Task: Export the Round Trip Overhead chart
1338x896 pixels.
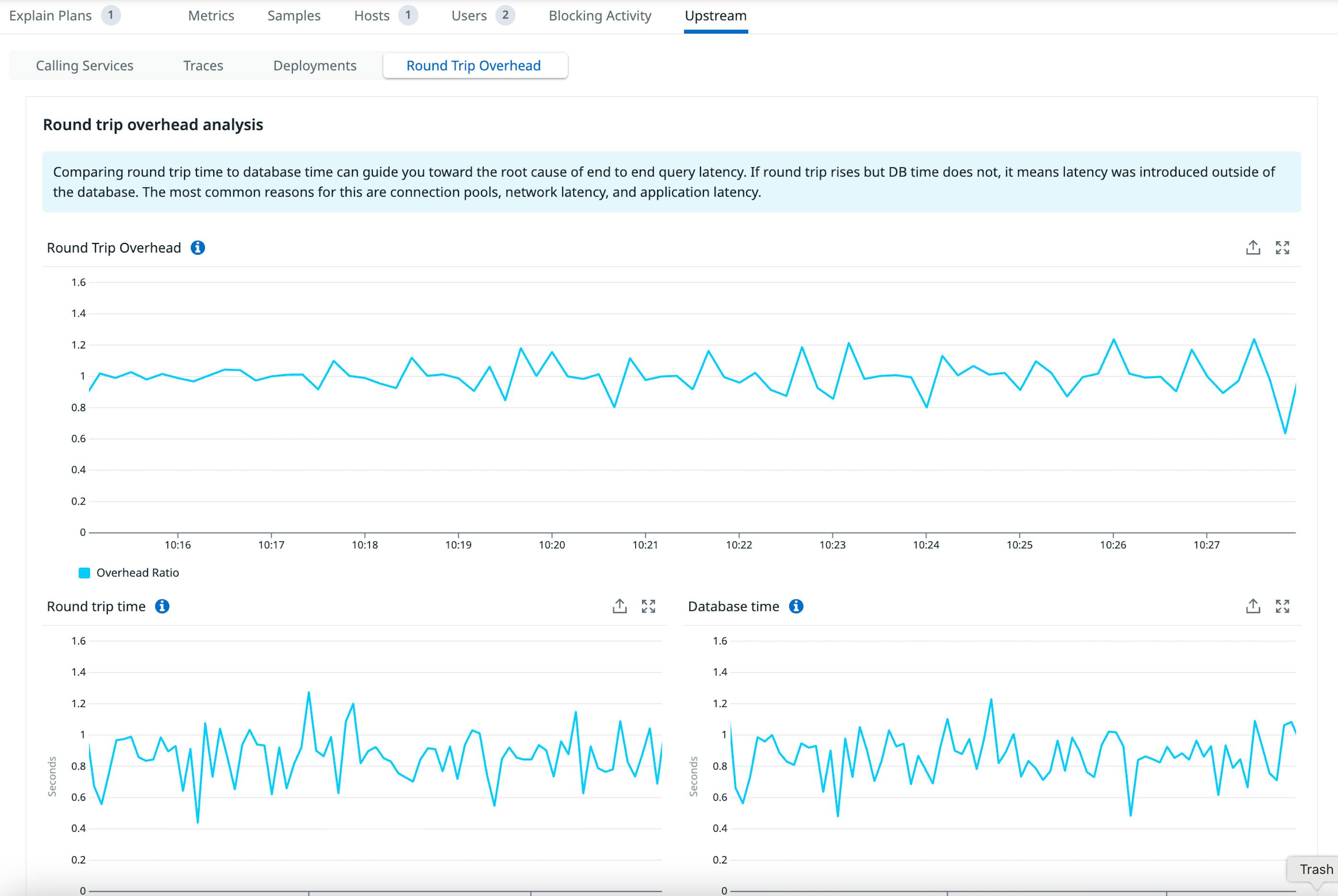Action: [x=1252, y=247]
